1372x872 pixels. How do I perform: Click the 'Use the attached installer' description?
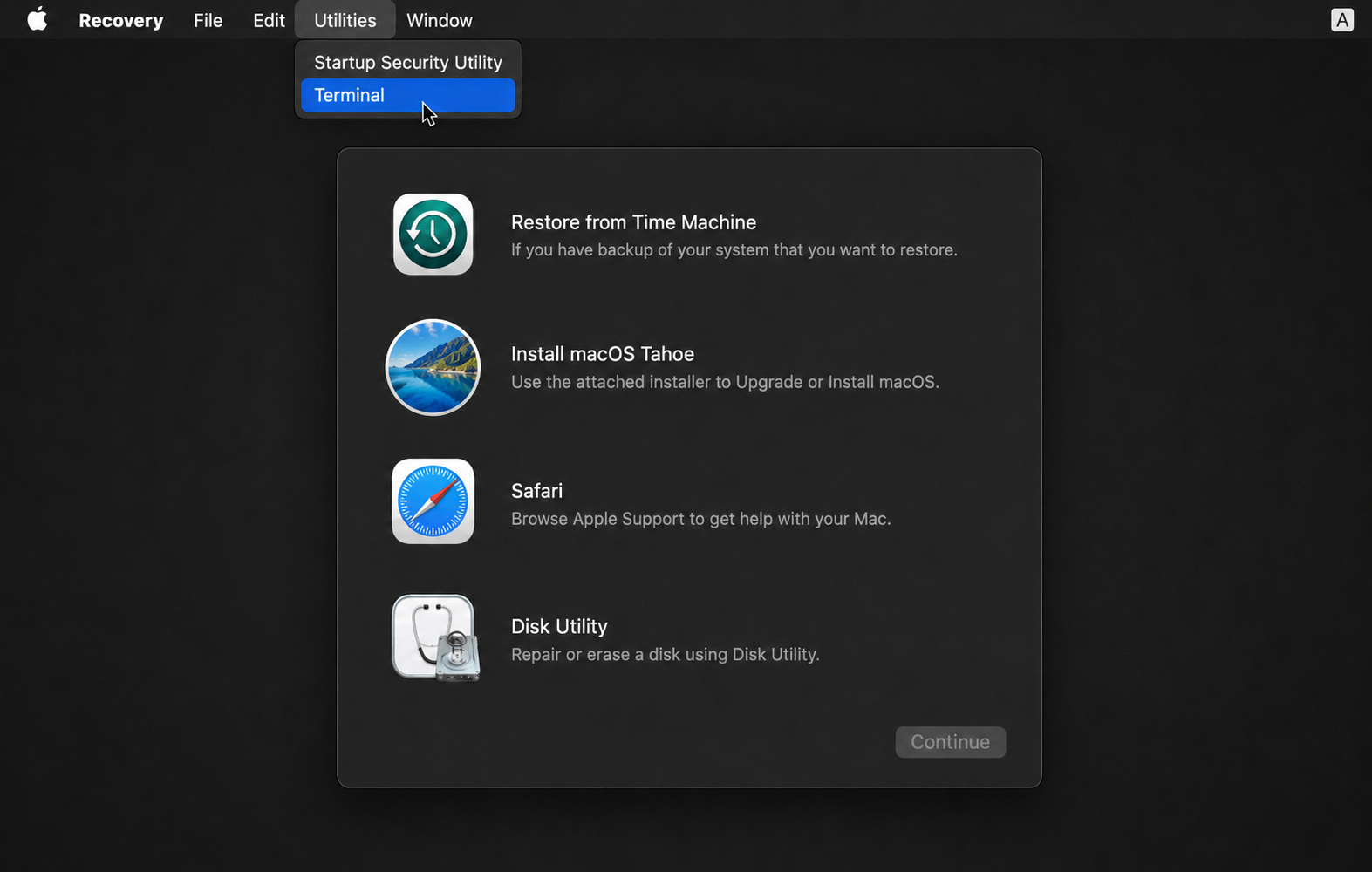[x=725, y=382]
